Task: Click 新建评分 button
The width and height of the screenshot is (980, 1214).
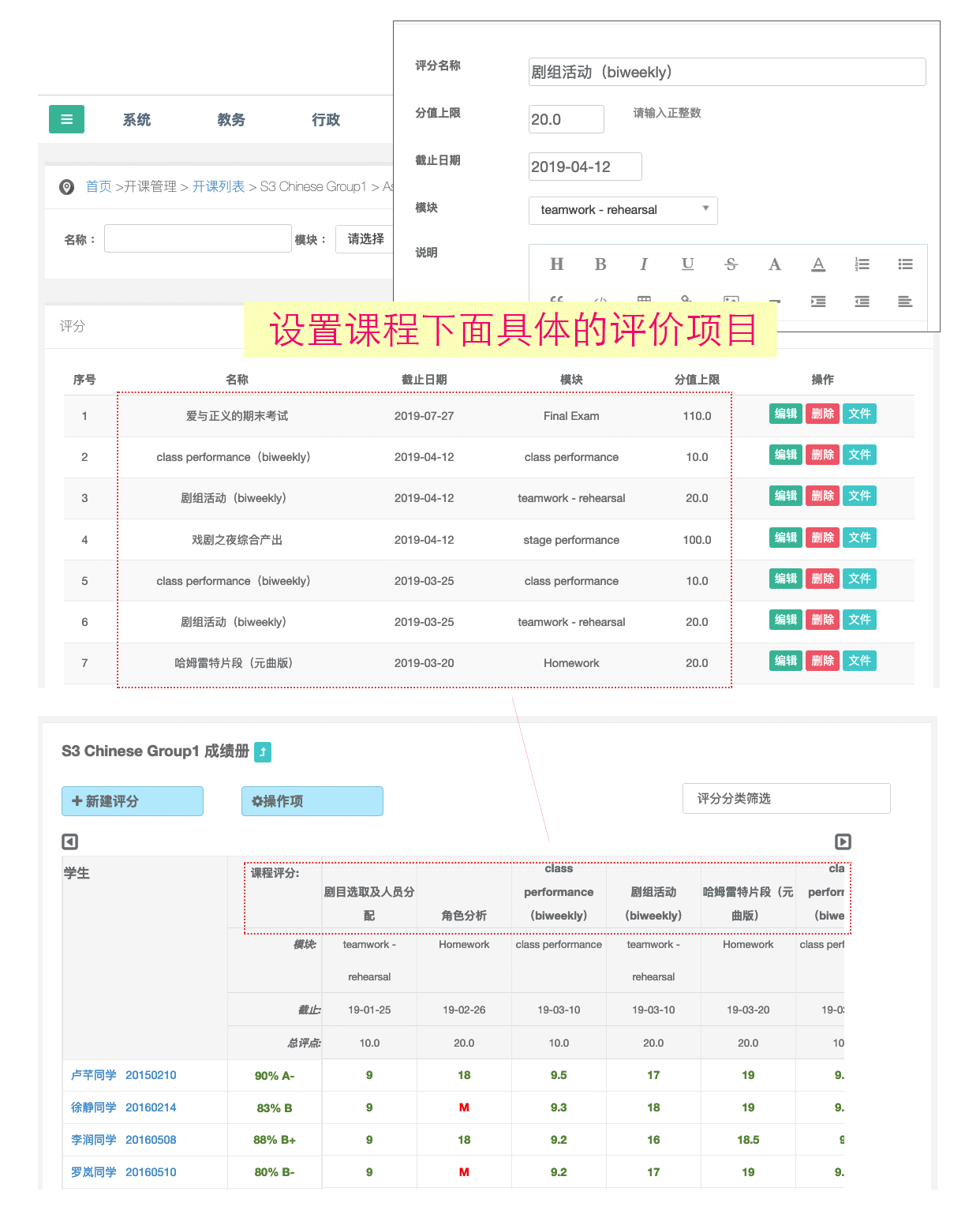Action: click(133, 801)
